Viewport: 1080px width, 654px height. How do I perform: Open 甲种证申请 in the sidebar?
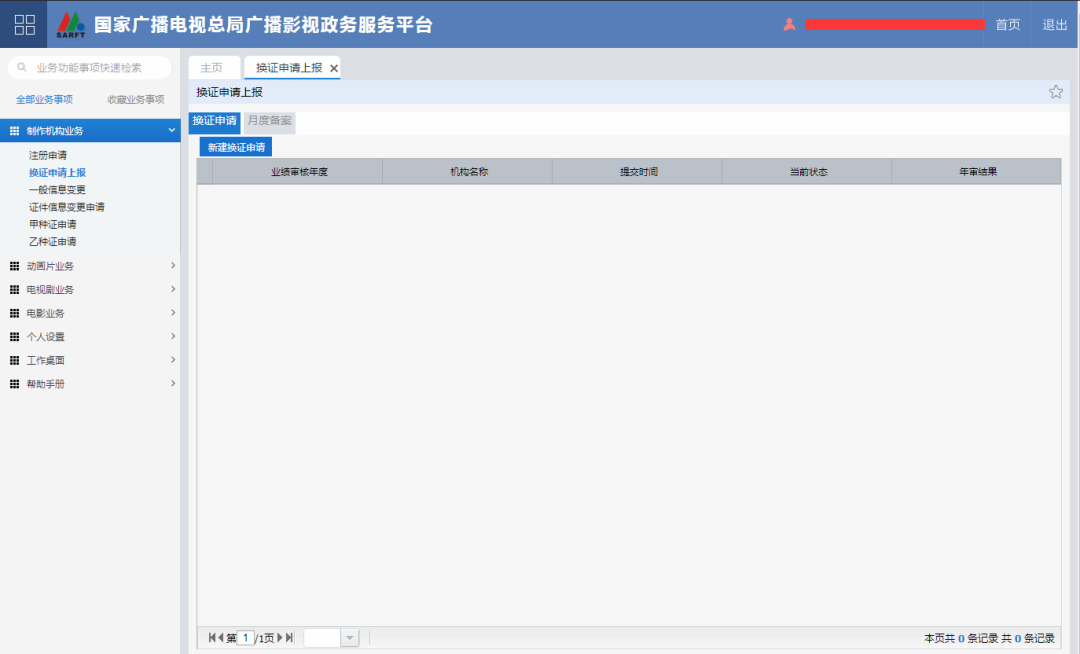coord(52,224)
